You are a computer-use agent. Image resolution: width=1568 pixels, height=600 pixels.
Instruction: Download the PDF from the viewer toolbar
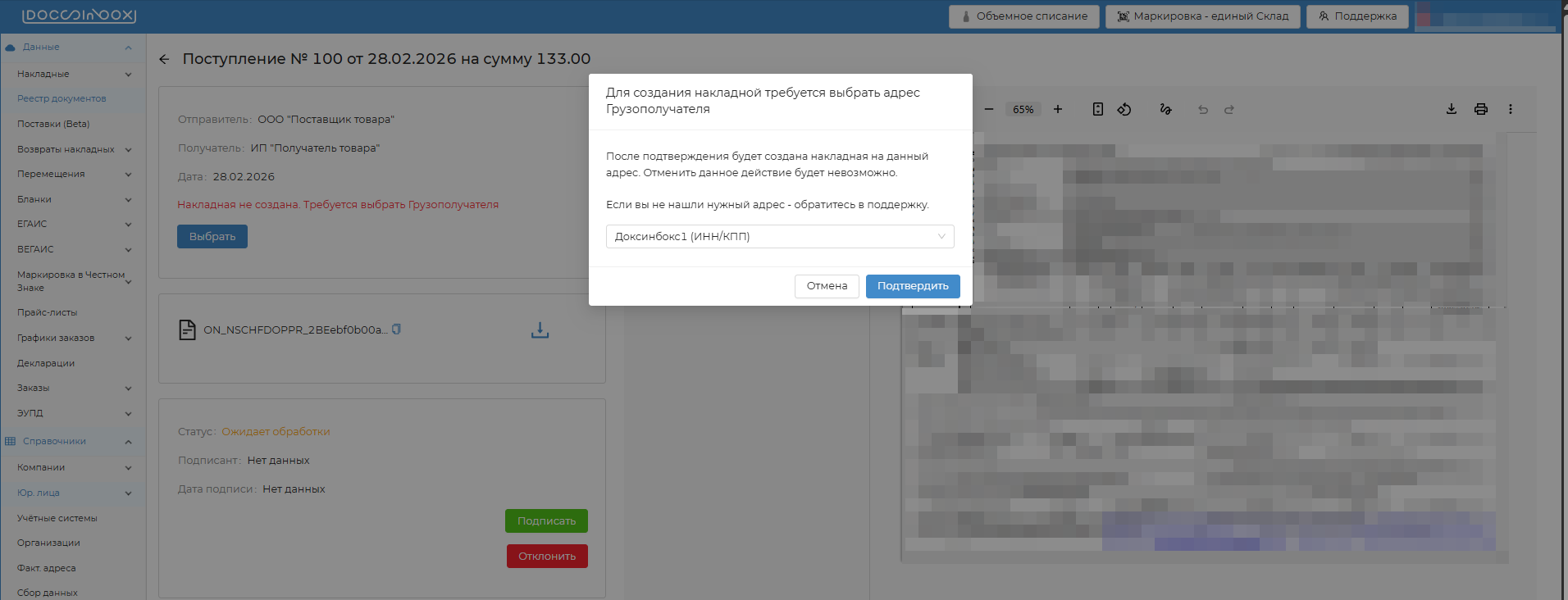[1452, 109]
